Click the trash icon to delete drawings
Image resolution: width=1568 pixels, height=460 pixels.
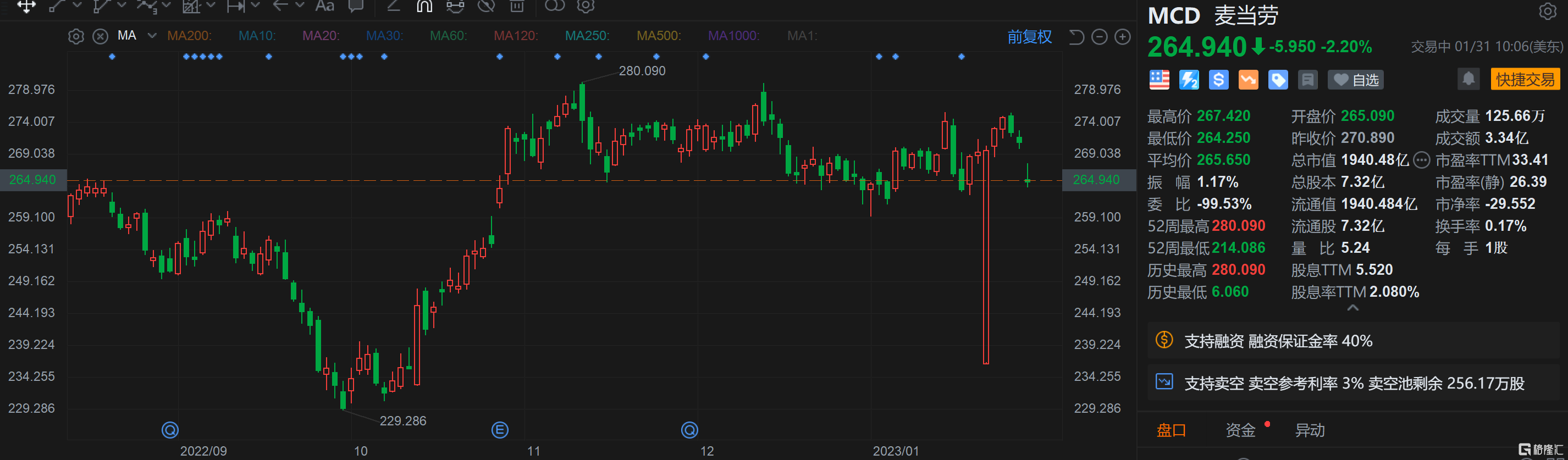[x=516, y=6]
